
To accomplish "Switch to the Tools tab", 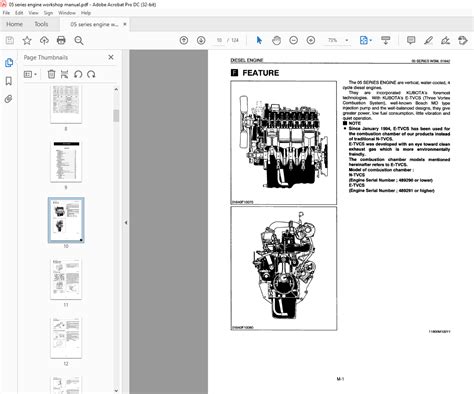I will [41, 24].
